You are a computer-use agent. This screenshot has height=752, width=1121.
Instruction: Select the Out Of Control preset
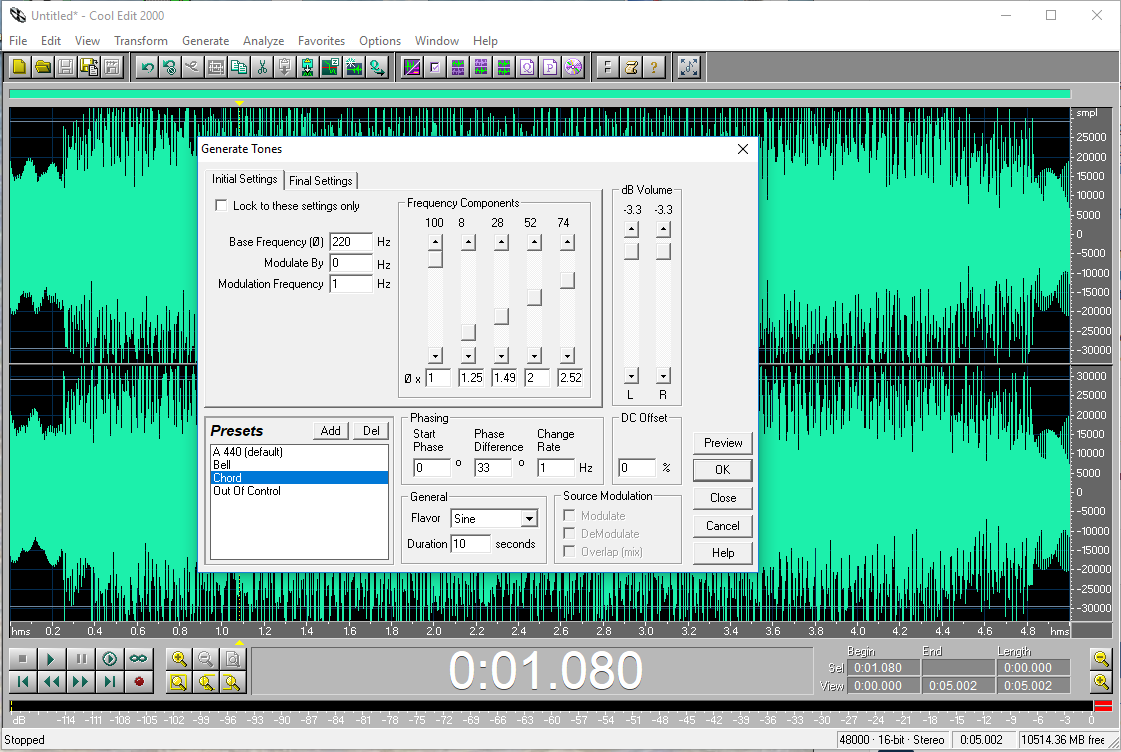pos(300,491)
